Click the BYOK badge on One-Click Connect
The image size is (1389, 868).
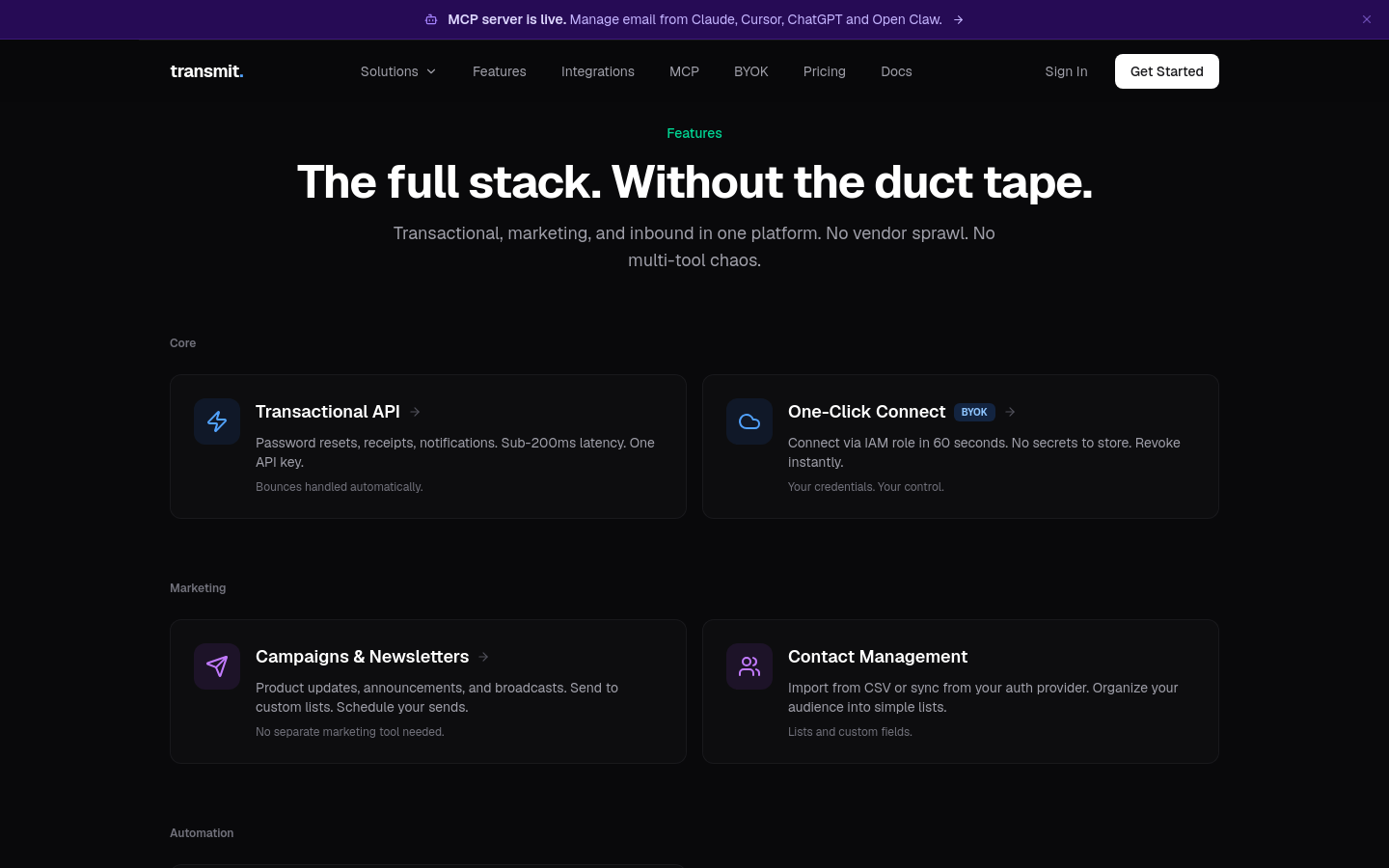pyautogui.click(x=974, y=412)
